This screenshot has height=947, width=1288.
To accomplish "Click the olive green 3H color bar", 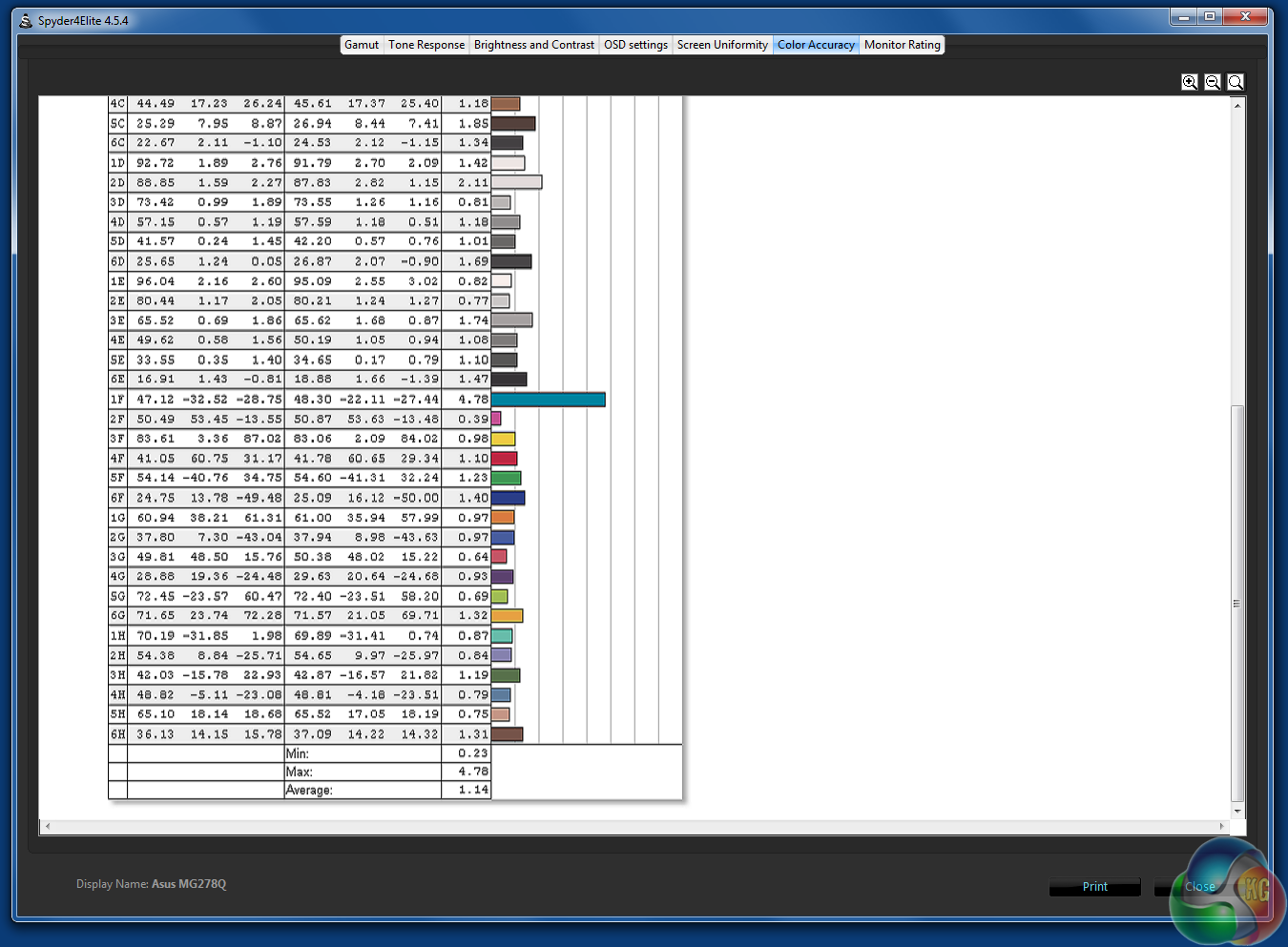I will tap(506, 675).
